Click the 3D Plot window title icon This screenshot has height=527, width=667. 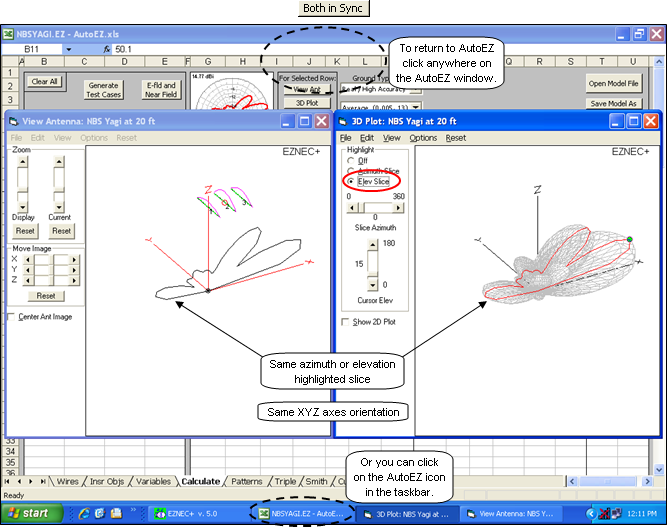coord(342,121)
